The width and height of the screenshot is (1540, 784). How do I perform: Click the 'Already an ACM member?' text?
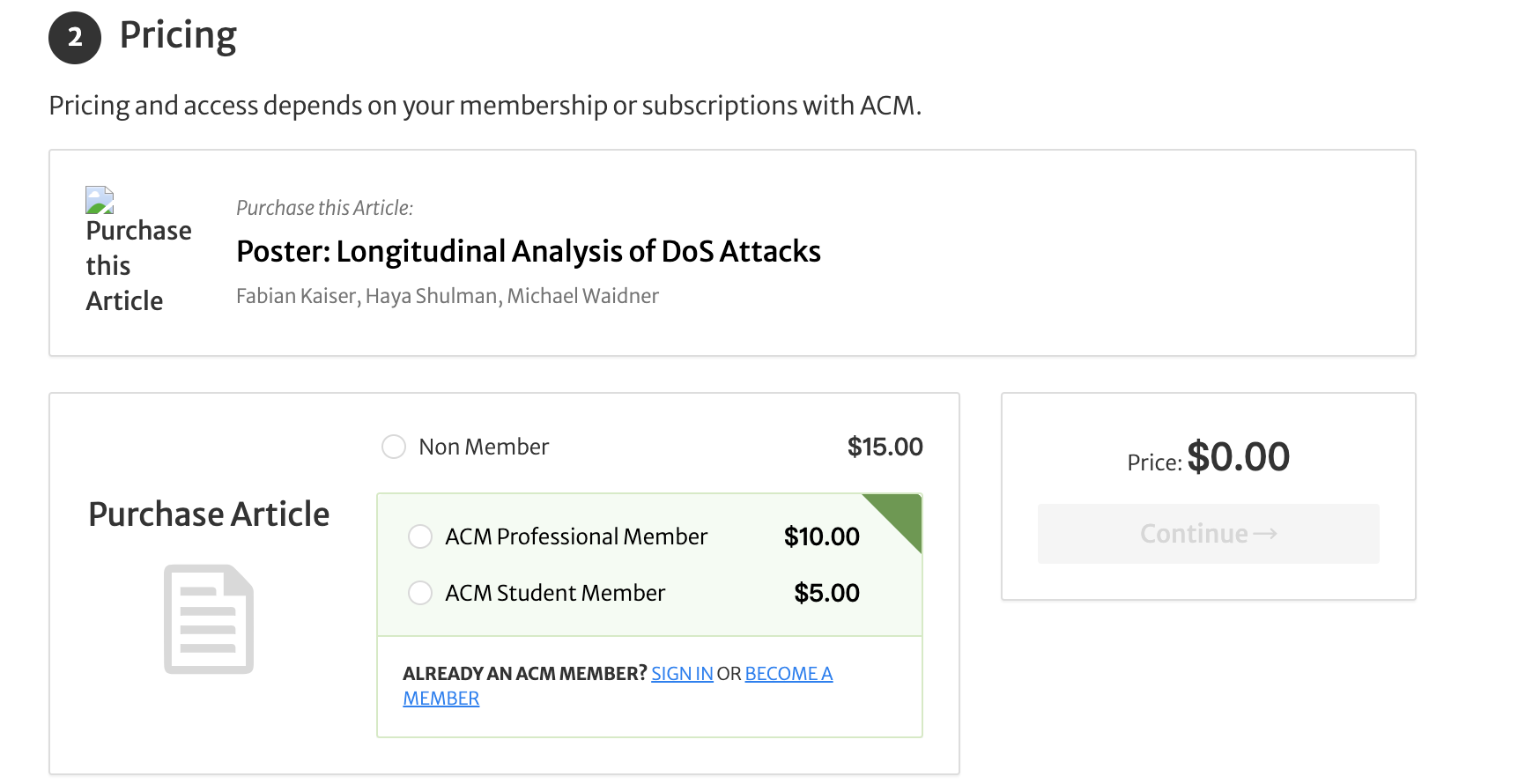(x=524, y=674)
